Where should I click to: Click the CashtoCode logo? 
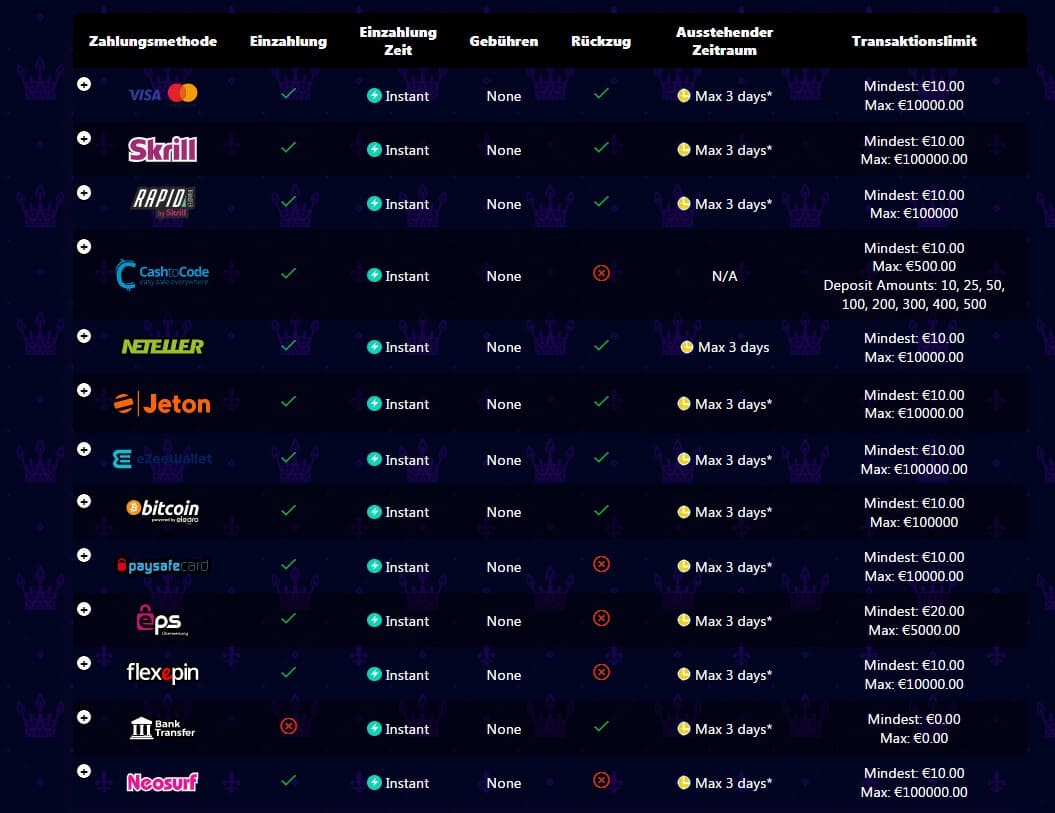click(x=162, y=275)
